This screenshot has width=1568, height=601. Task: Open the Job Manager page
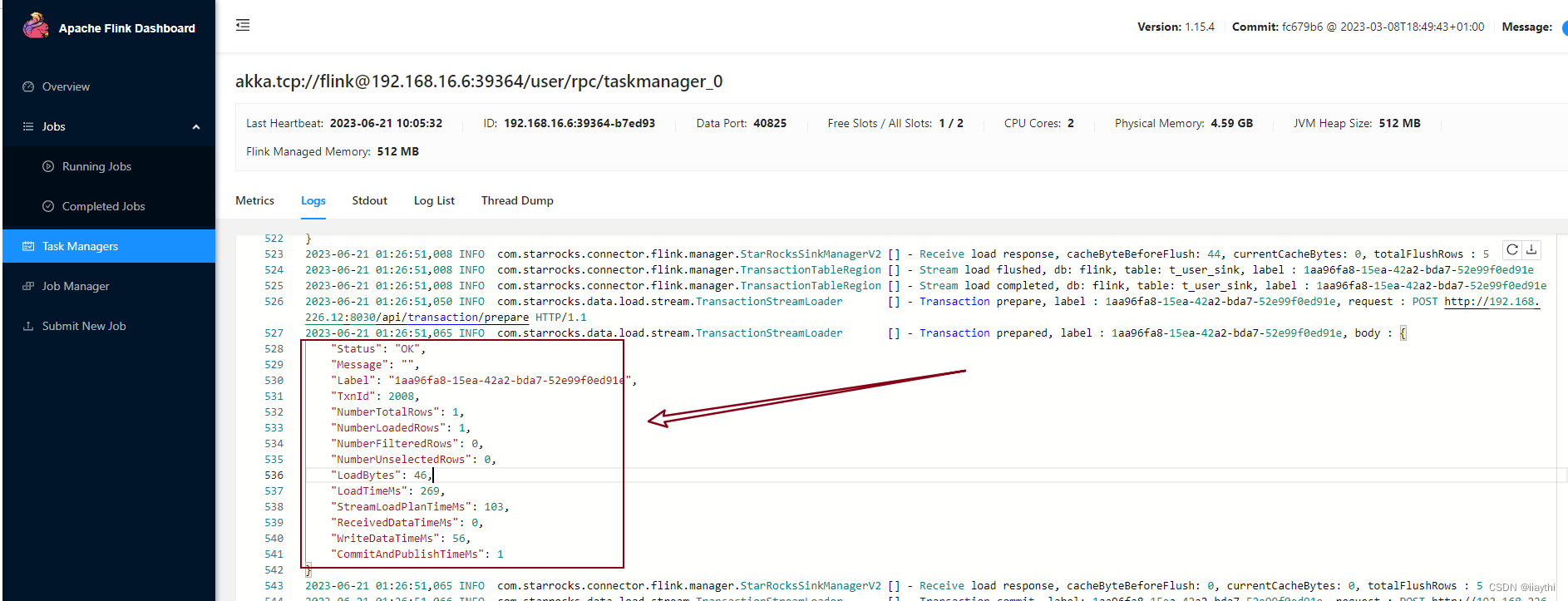click(x=76, y=286)
